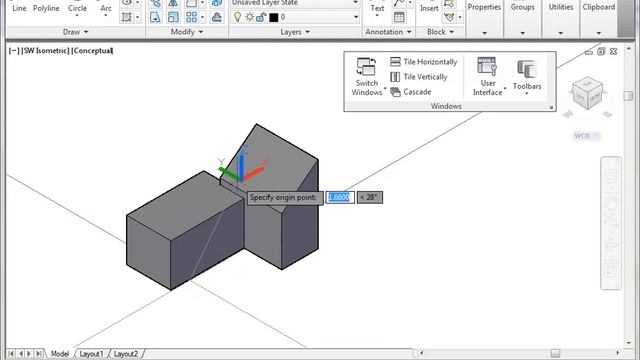Click the Table icon in Annotation panel
This screenshot has width=640, height=360.
coord(399,17)
